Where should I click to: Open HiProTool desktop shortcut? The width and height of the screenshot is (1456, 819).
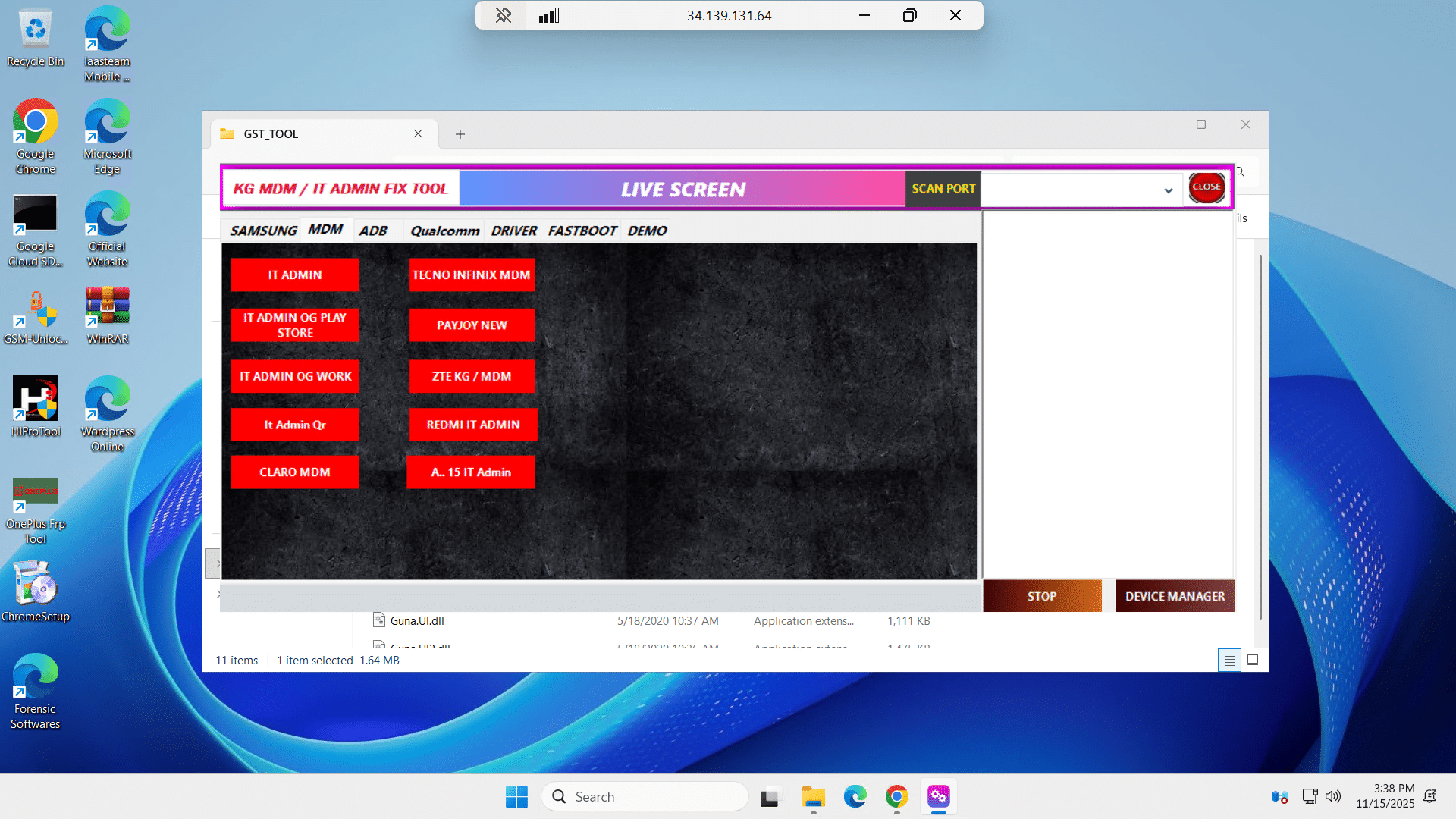click(x=36, y=399)
